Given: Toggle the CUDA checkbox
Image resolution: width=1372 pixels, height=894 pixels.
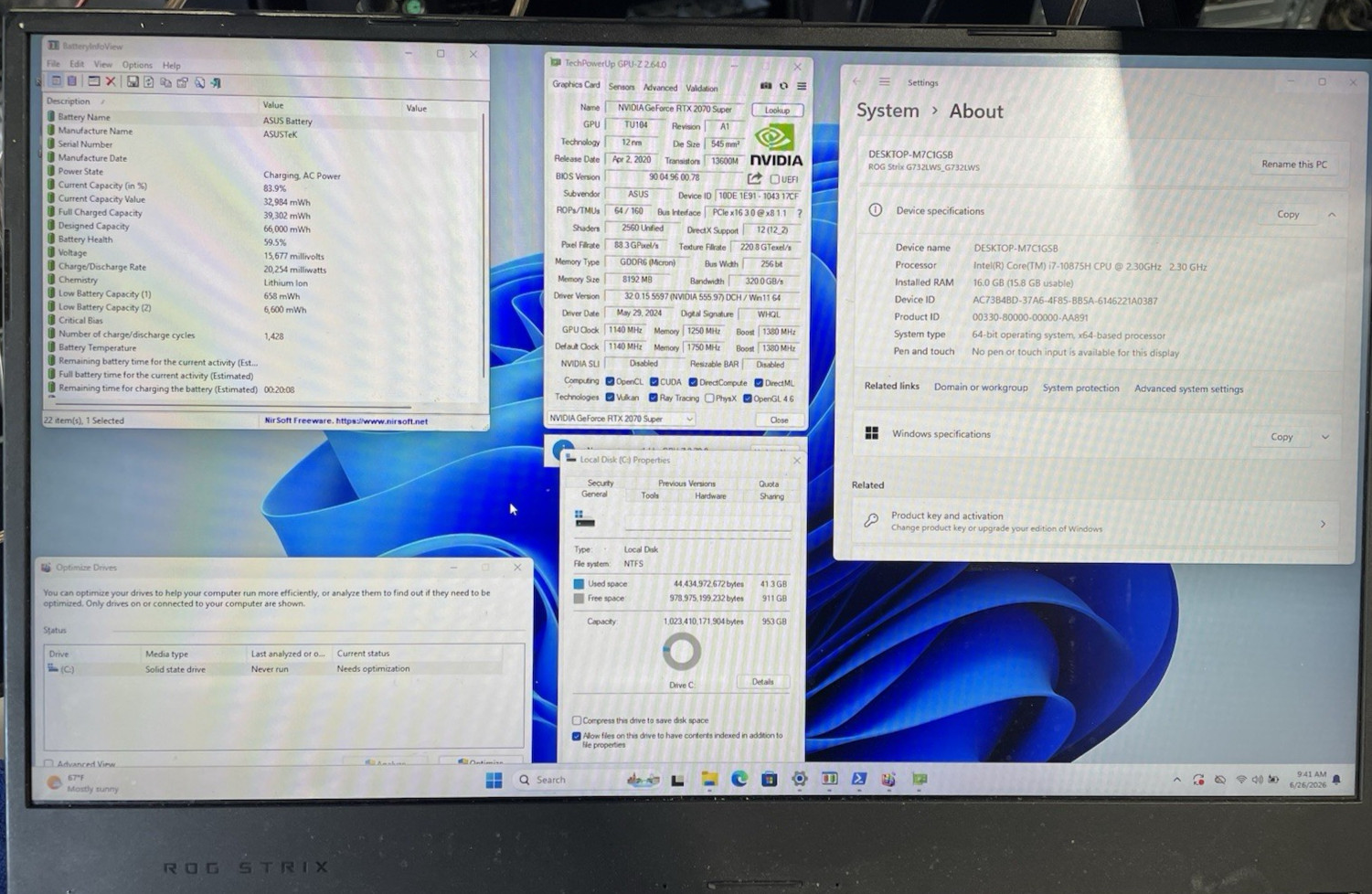Looking at the screenshot, I should point(654,382).
